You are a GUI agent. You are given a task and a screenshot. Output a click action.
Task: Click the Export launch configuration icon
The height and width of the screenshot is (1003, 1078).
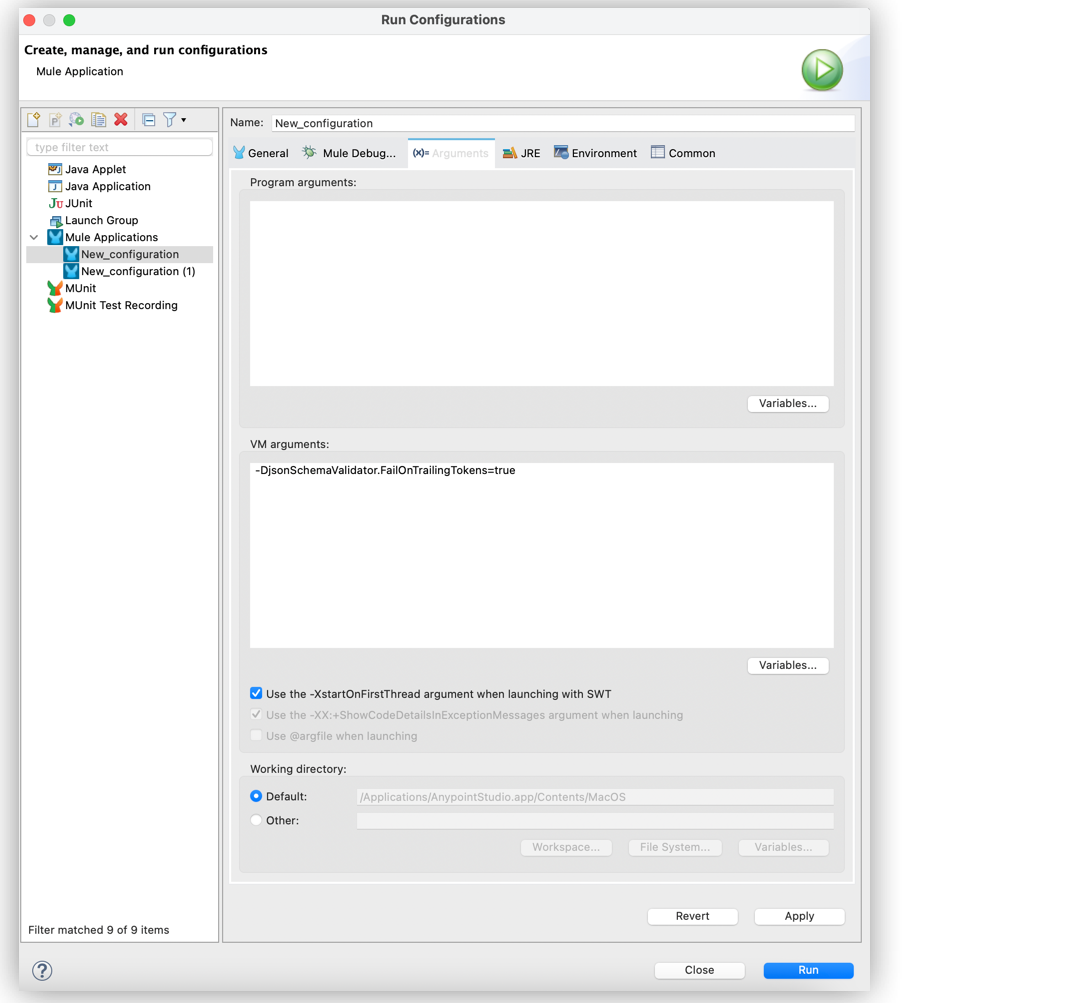[x=76, y=120]
